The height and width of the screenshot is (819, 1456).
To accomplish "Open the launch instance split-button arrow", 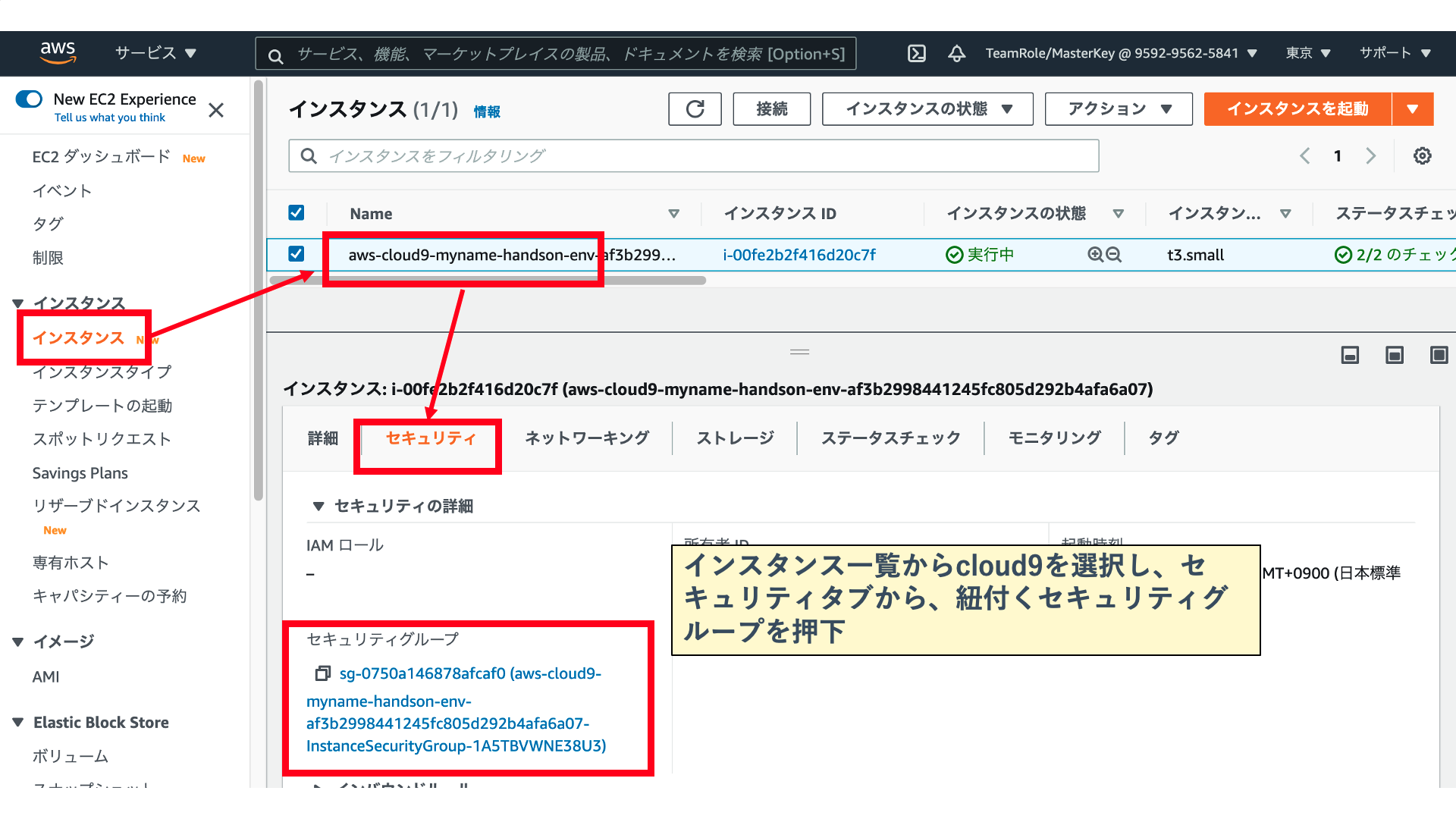I will coord(1413,109).
